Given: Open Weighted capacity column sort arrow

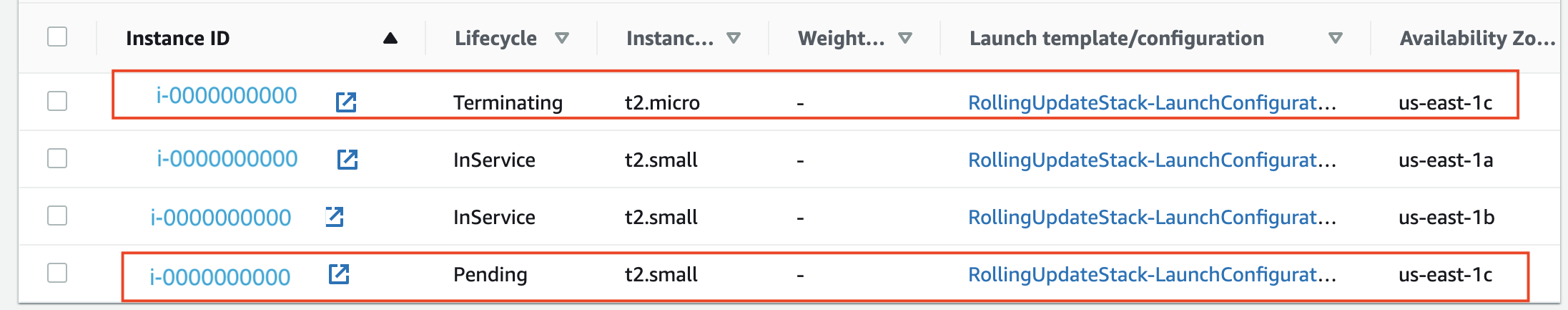Looking at the screenshot, I should [x=905, y=38].
